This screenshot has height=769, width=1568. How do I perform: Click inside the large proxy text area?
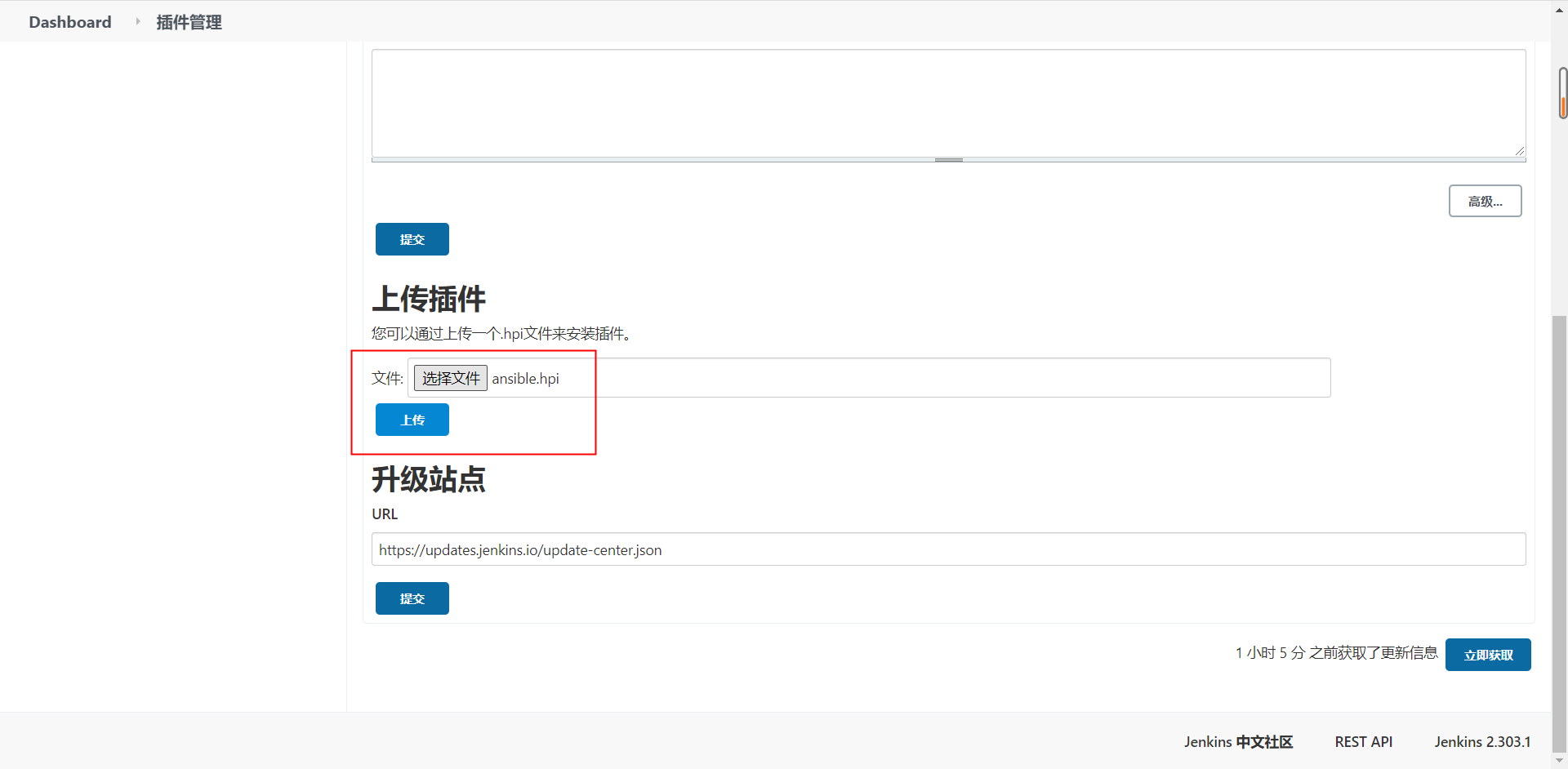pos(948,103)
